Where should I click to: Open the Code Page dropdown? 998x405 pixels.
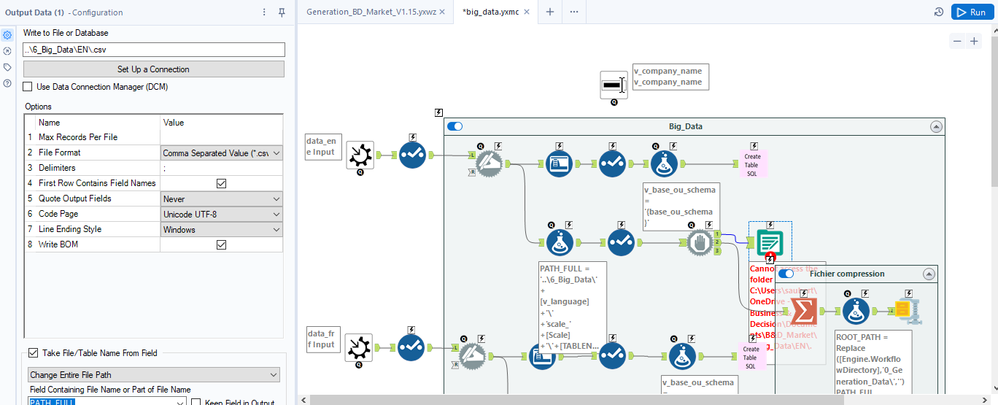pos(221,214)
